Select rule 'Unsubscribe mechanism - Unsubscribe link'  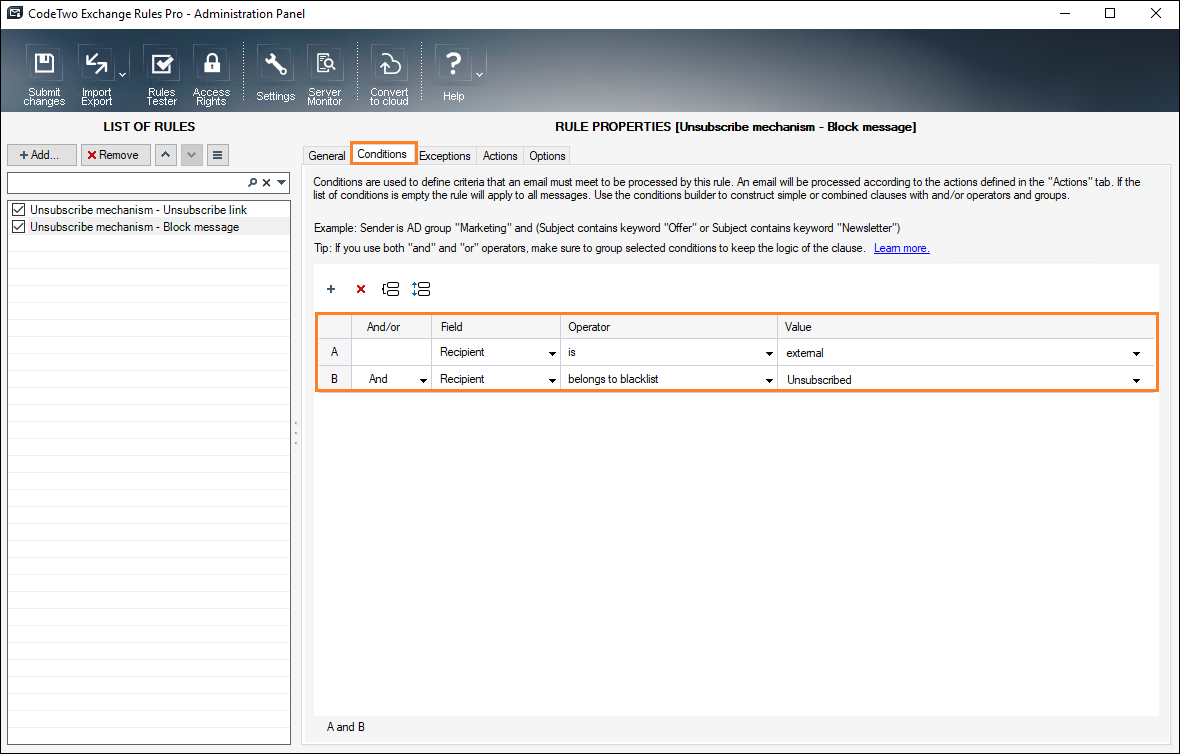pos(138,210)
